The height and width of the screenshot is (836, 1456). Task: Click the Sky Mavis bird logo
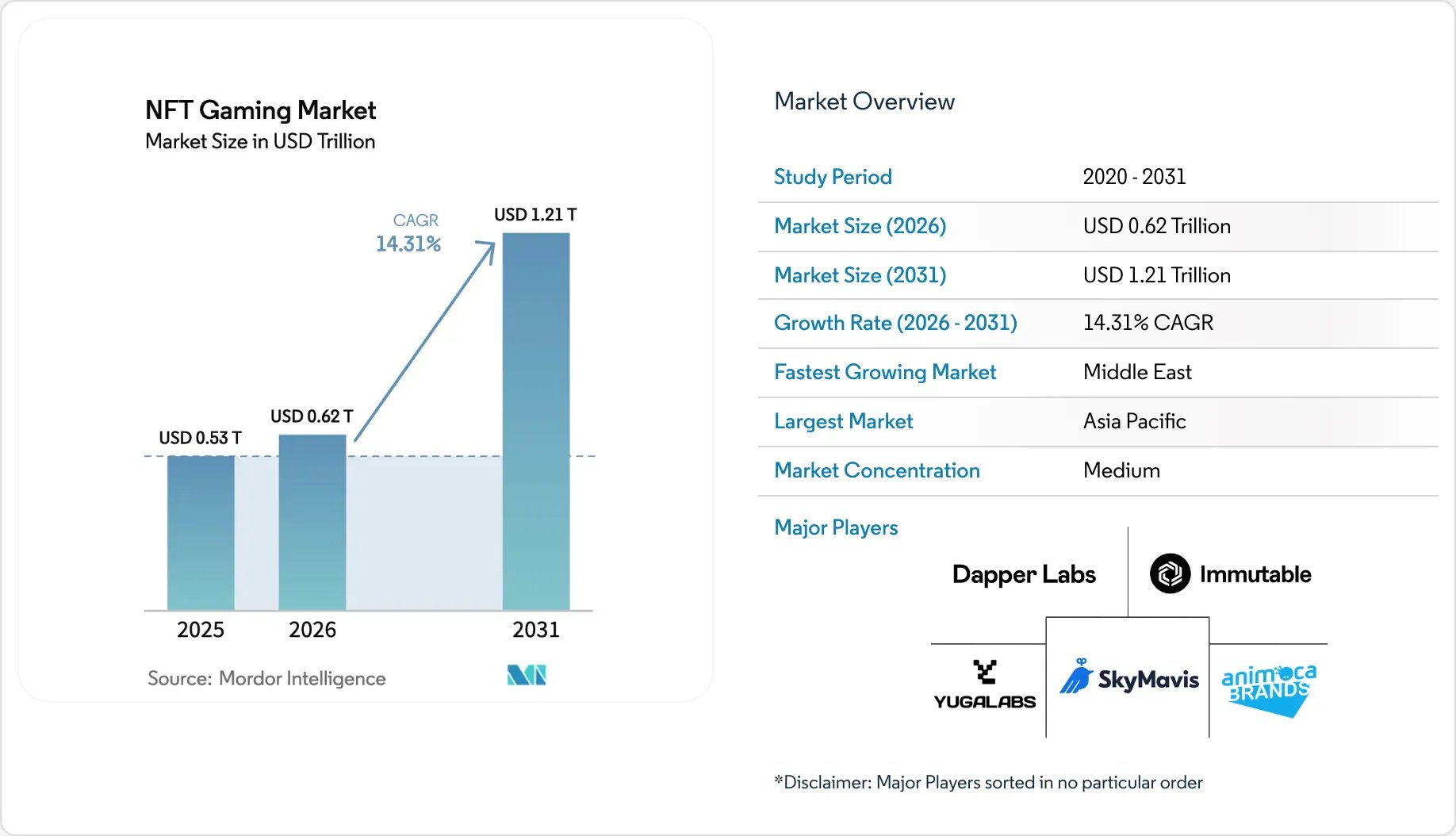[x=1077, y=677]
